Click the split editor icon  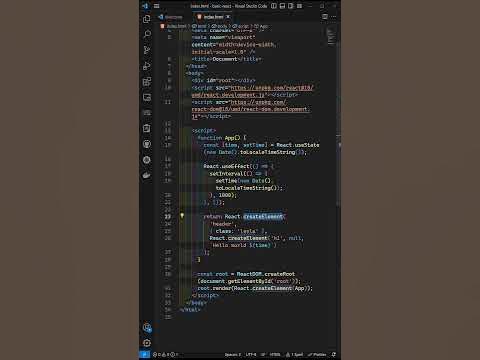pyautogui.click(x=325, y=17)
